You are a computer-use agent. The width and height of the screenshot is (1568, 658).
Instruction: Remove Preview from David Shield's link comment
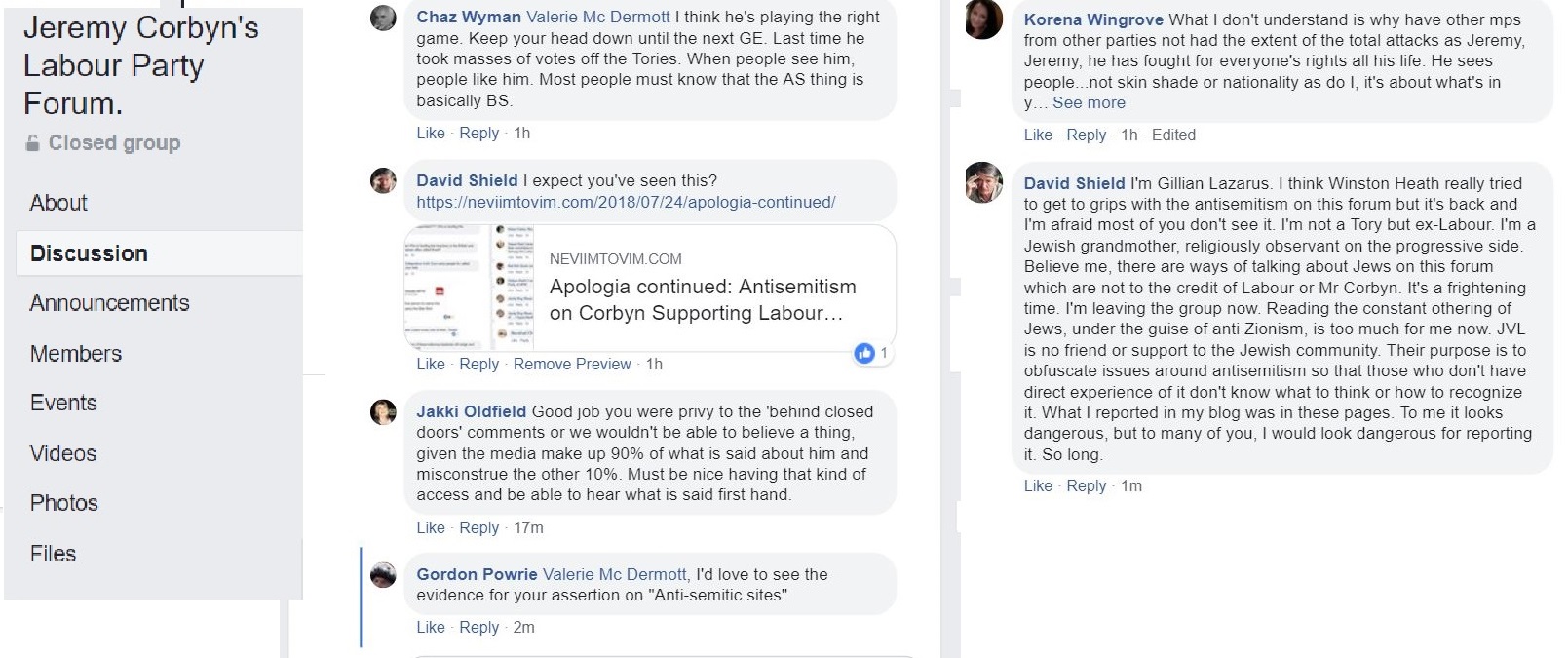coord(572,364)
